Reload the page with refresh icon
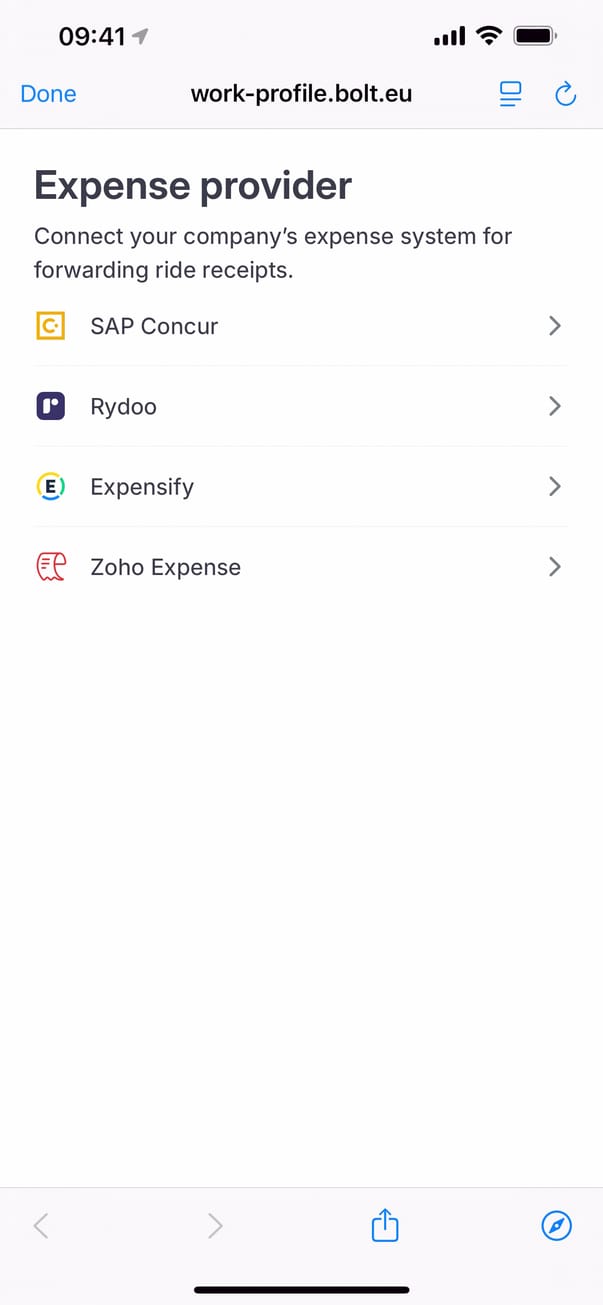Viewport: 603px width, 1305px height. [565, 94]
